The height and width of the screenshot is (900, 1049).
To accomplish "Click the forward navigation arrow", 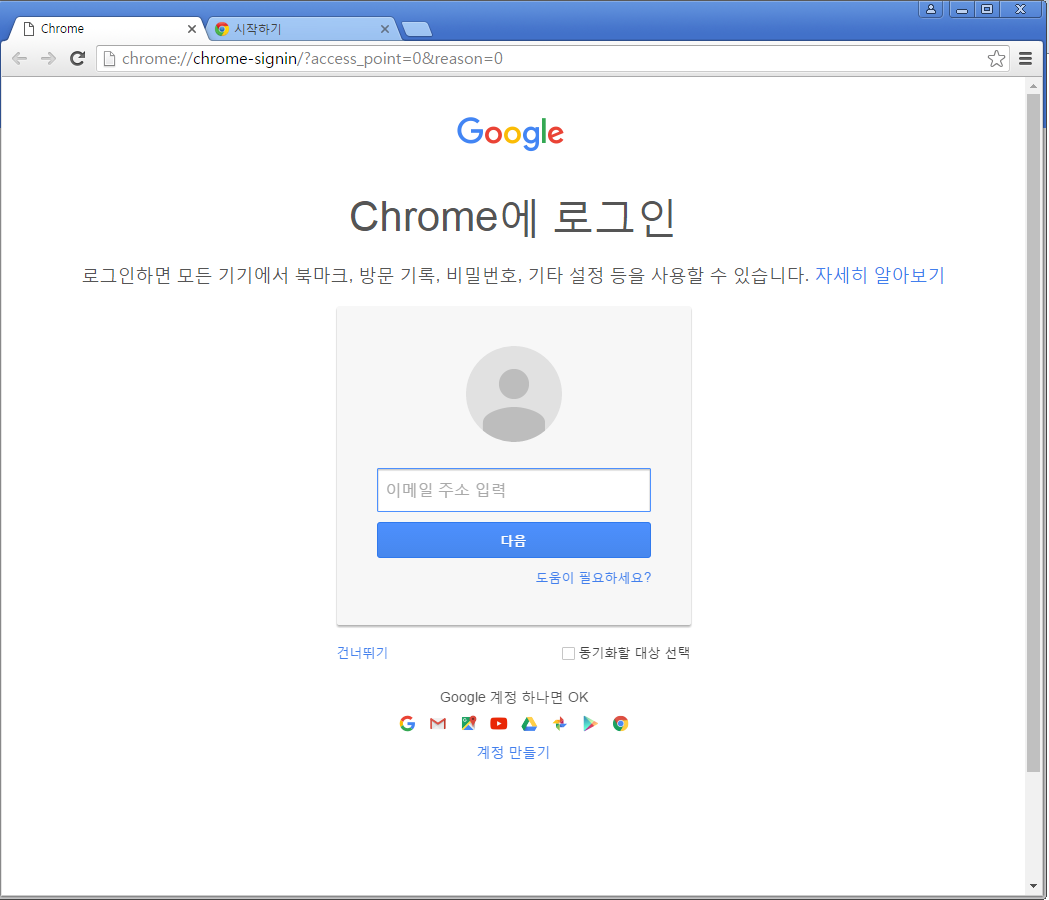I will click(48, 59).
